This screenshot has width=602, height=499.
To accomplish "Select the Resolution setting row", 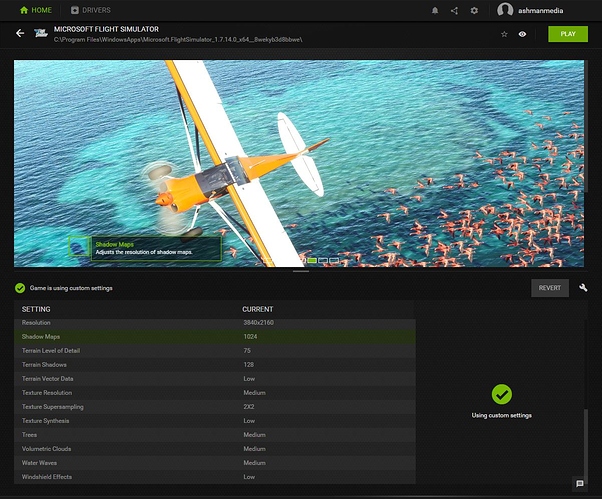I will tap(215, 323).
